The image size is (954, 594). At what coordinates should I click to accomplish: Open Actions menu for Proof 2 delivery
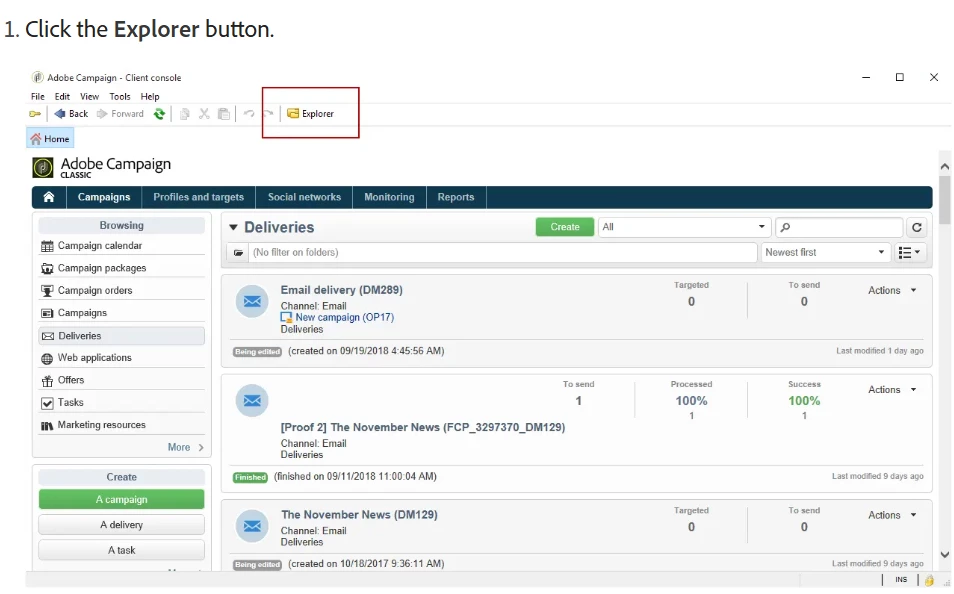click(892, 390)
